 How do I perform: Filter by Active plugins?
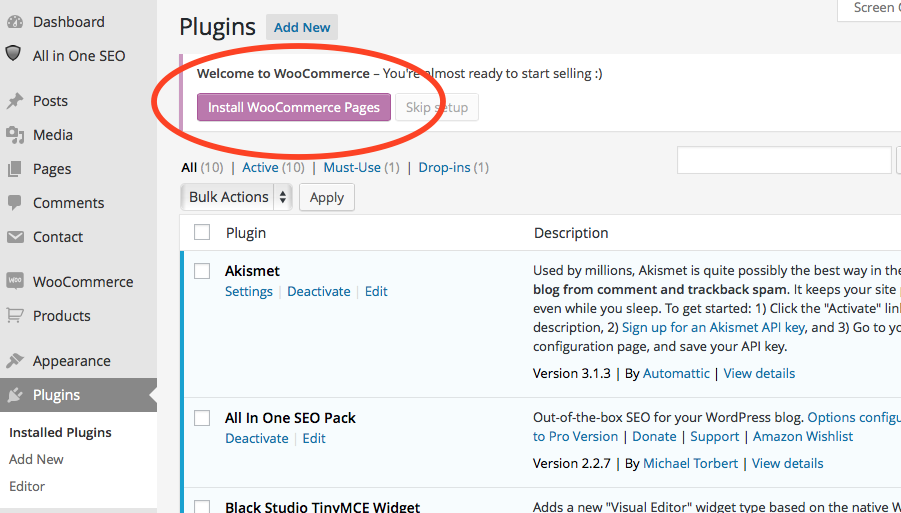pyautogui.click(x=260, y=167)
